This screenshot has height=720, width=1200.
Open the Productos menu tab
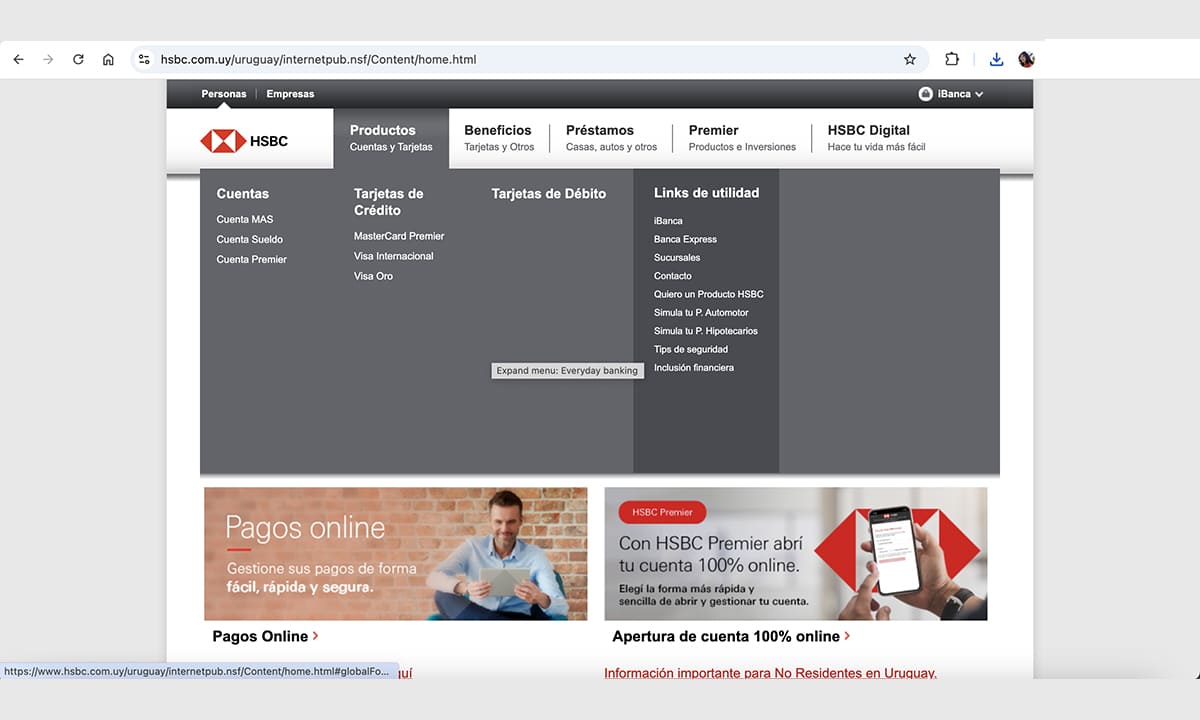tap(391, 138)
